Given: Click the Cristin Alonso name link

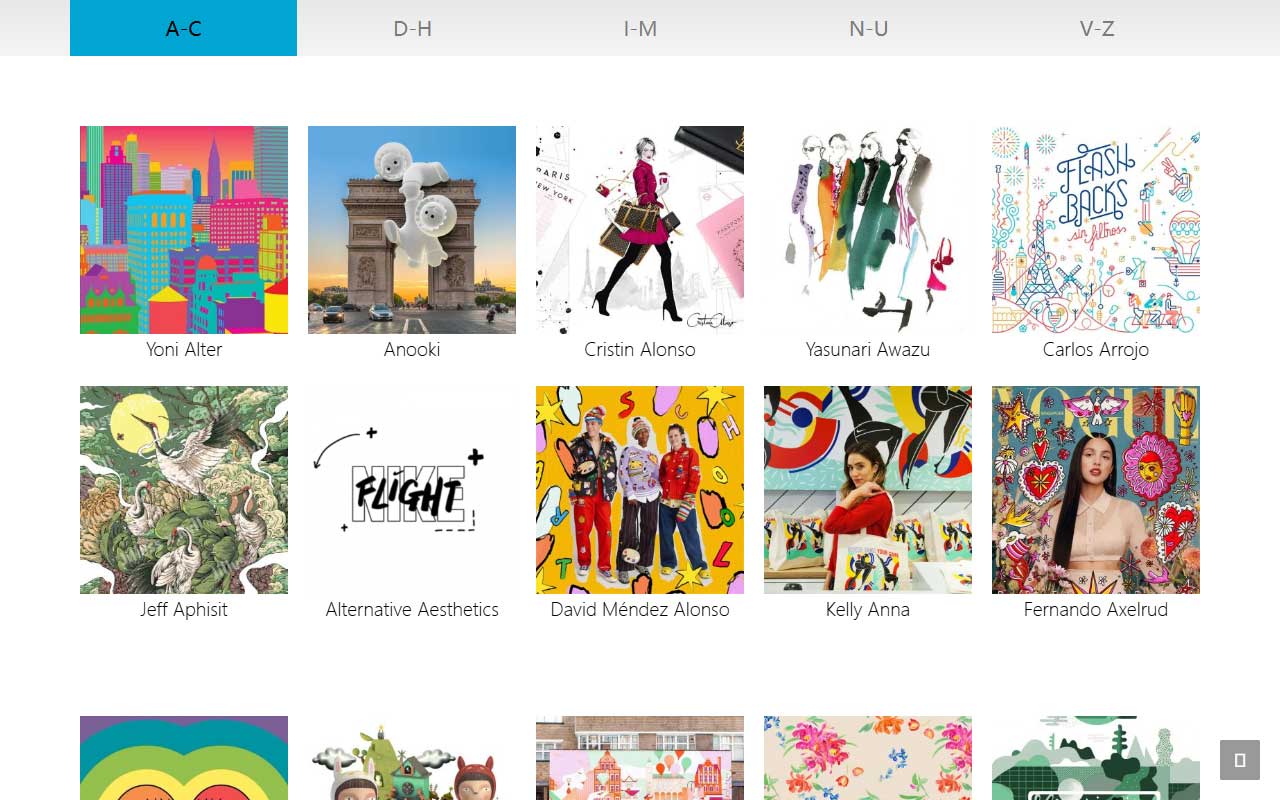Looking at the screenshot, I should [640, 349].
